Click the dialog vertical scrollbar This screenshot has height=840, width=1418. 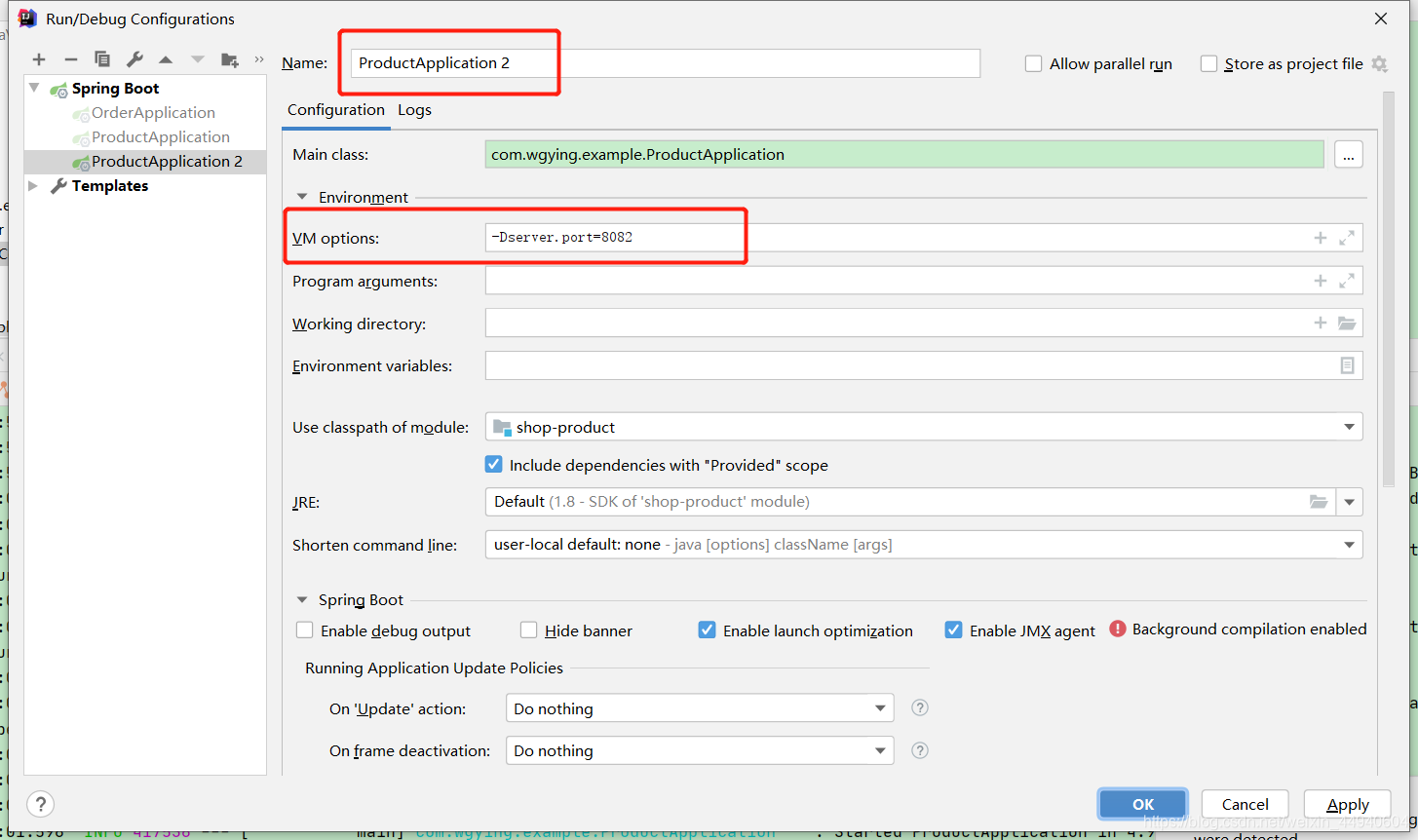1389,289
